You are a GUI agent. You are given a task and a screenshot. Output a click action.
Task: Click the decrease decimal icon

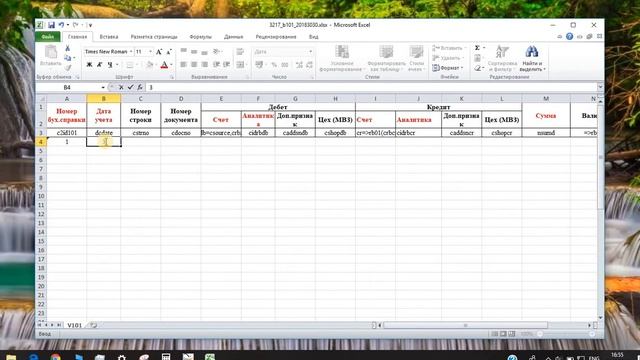click(x=310, y=64)
